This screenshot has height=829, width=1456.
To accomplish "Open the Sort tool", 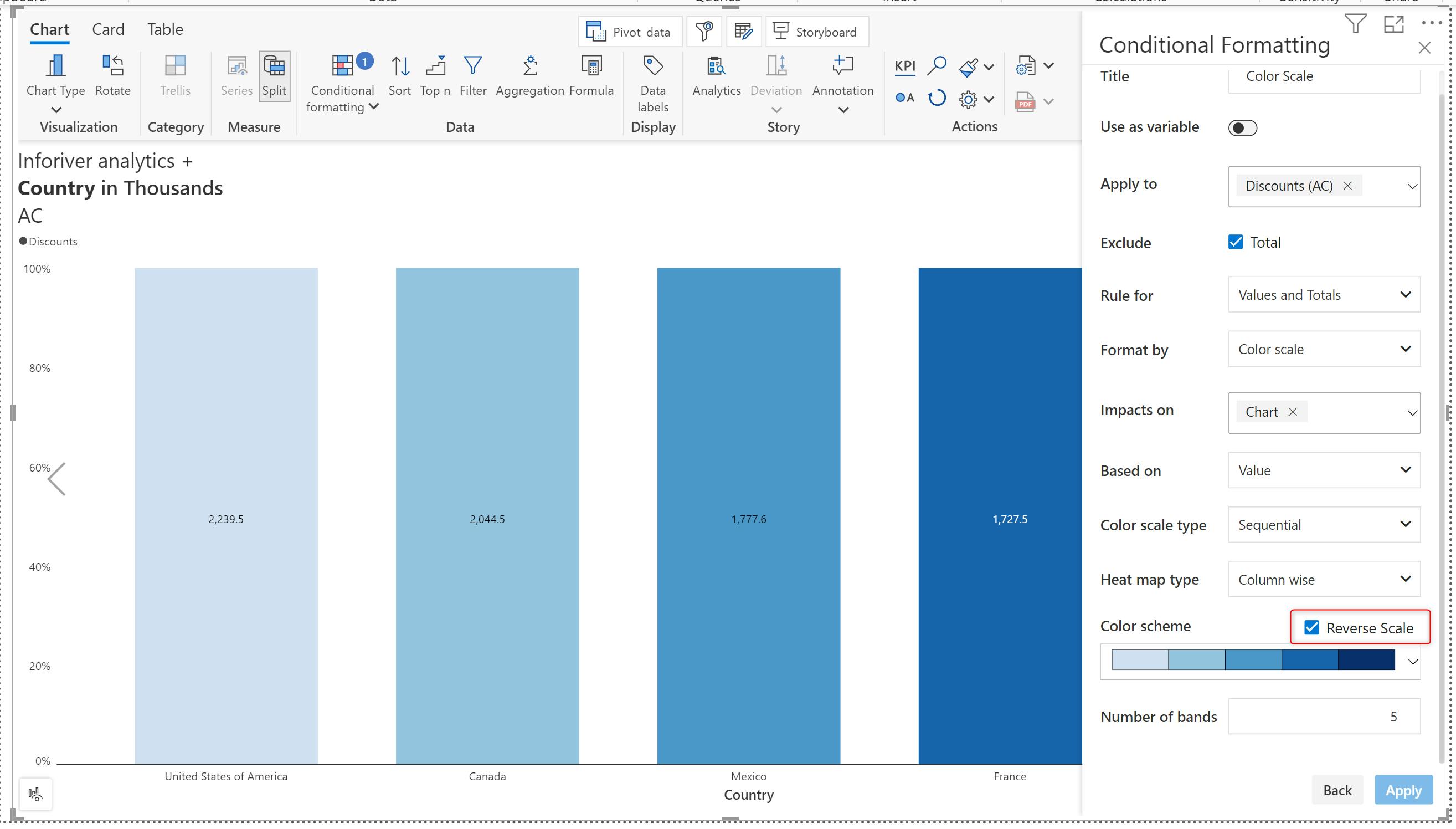I will point(400,66).
